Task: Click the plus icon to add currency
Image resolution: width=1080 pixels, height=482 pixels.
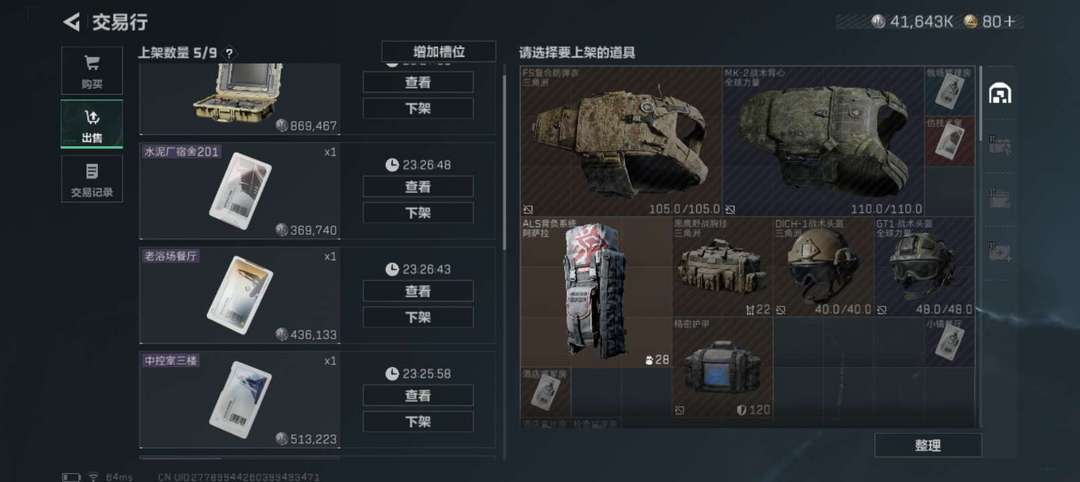Action: [1010, 21]
